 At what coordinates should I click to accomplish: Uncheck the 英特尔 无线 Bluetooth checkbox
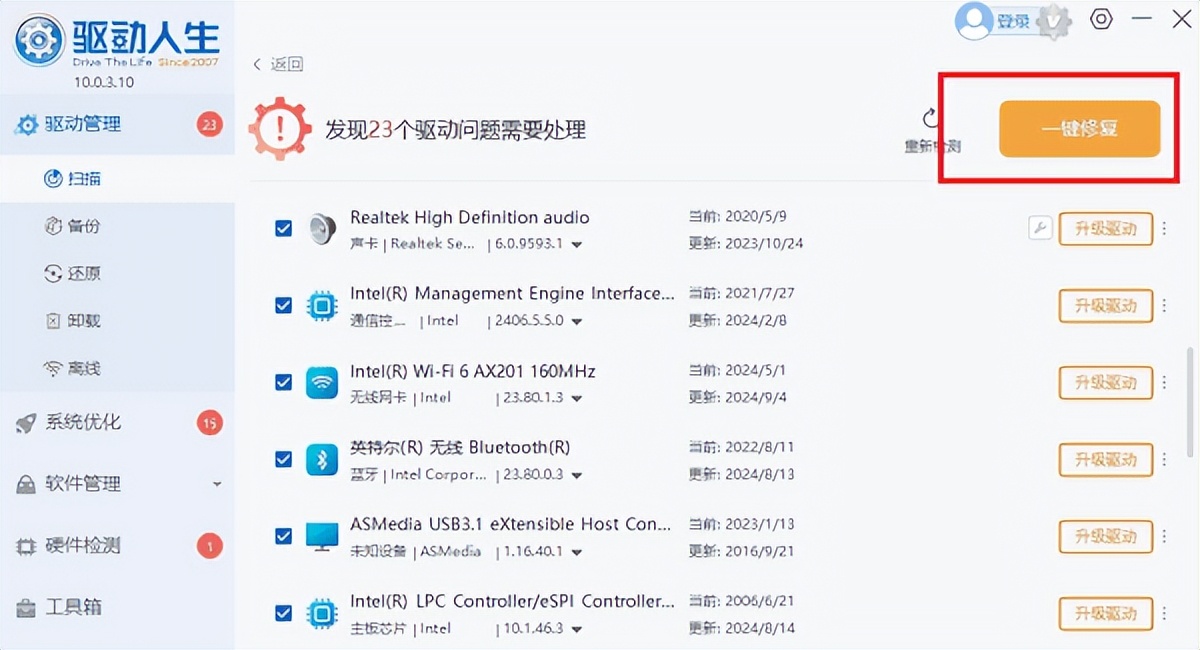tap(284, 459)
